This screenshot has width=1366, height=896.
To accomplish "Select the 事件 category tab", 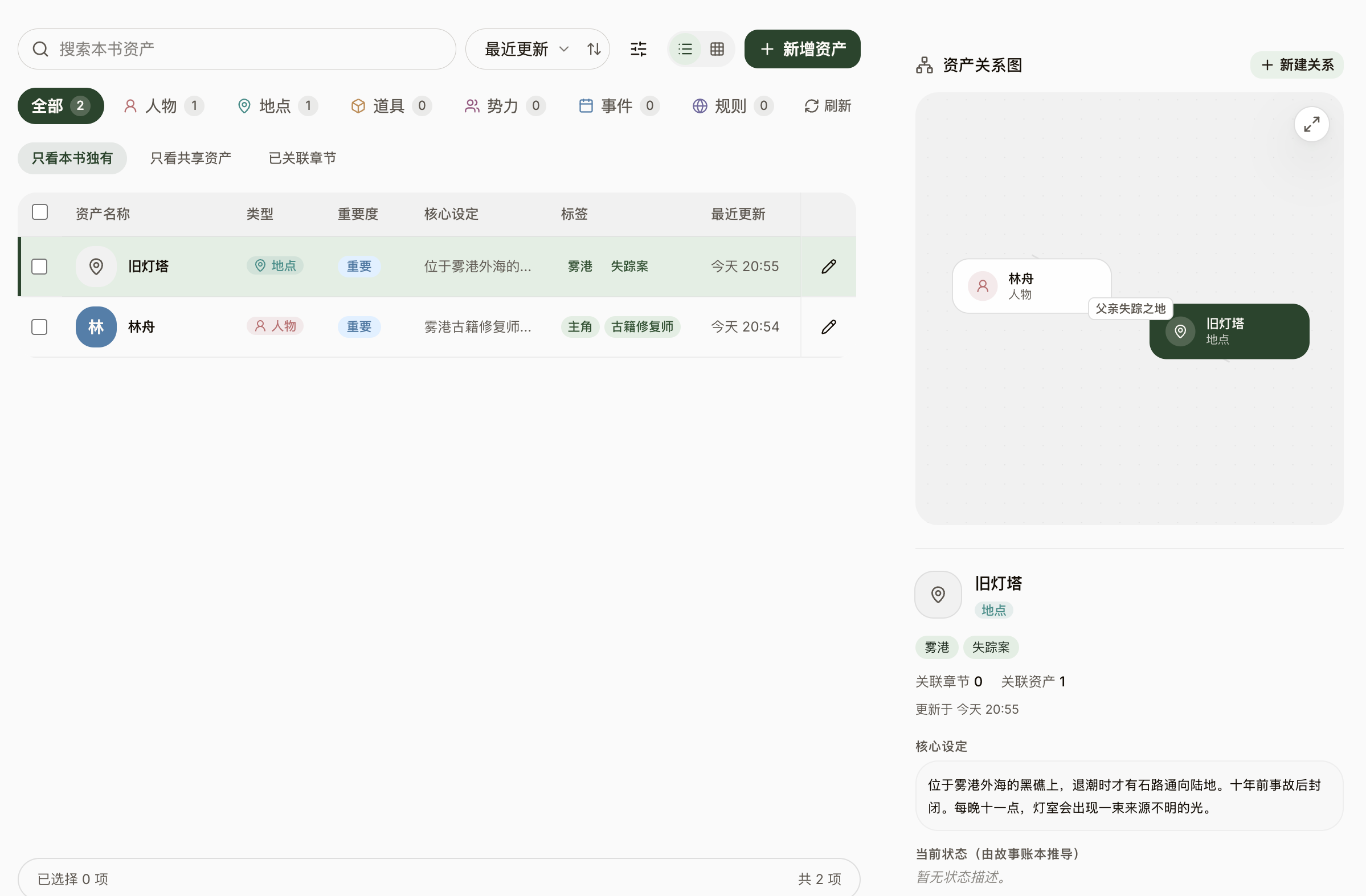I will pyautogui.click(x=619, y=106).
